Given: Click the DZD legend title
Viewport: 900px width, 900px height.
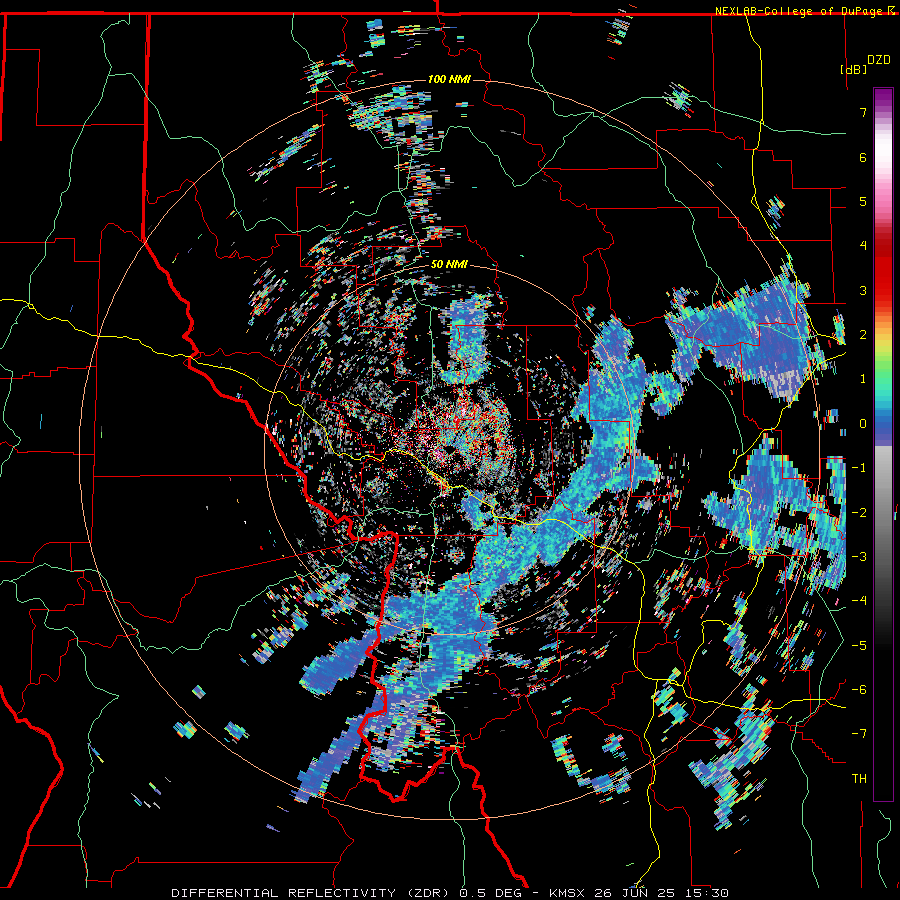Looking at the screenshot, I should coord(879,60).
